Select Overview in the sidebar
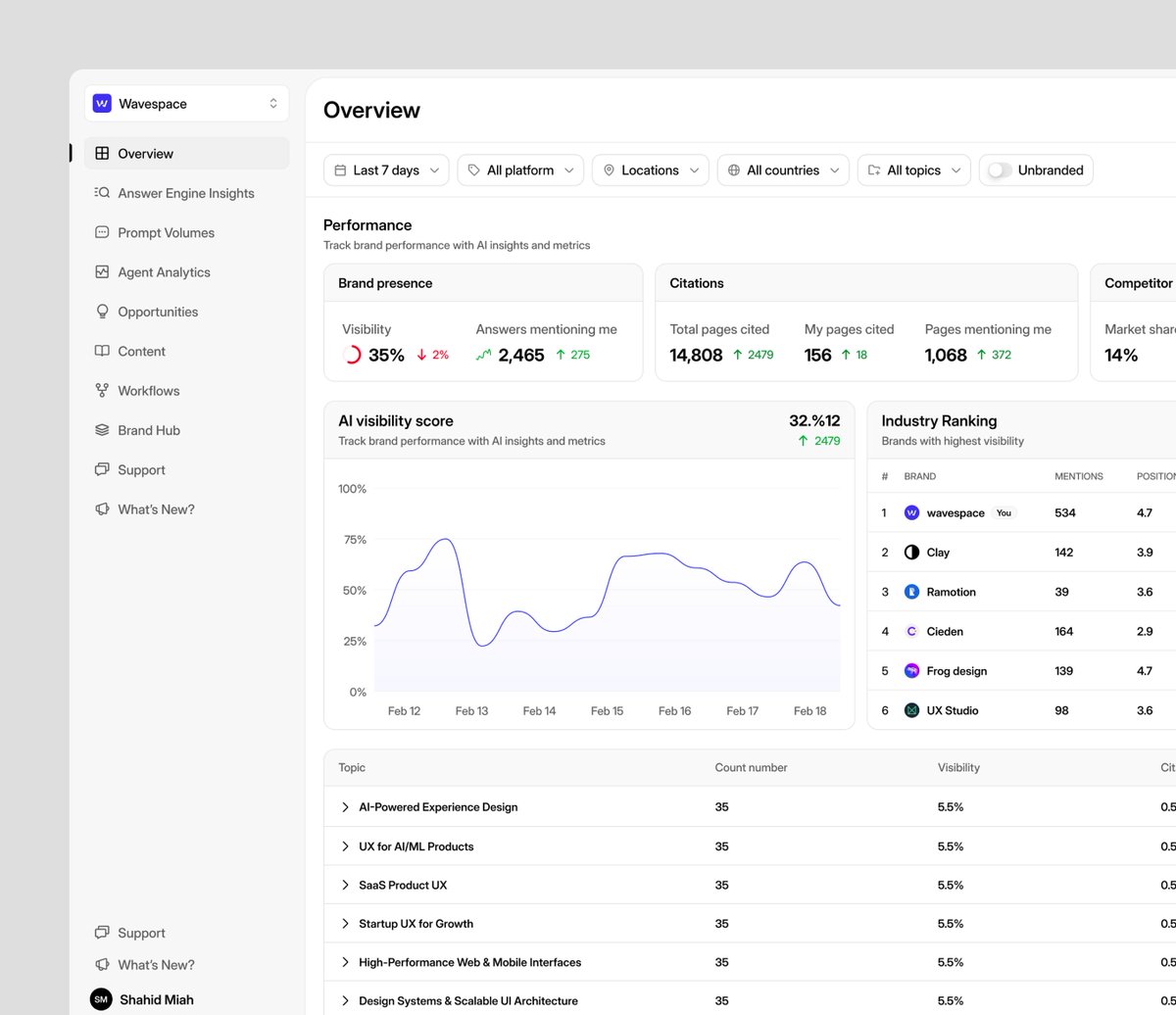 click(x=186, y=154)
